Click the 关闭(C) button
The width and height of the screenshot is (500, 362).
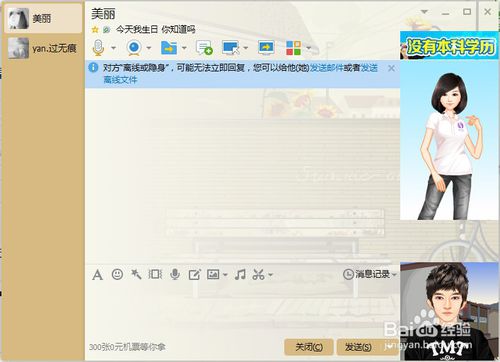pyautogui.click(x=309, y=347)
